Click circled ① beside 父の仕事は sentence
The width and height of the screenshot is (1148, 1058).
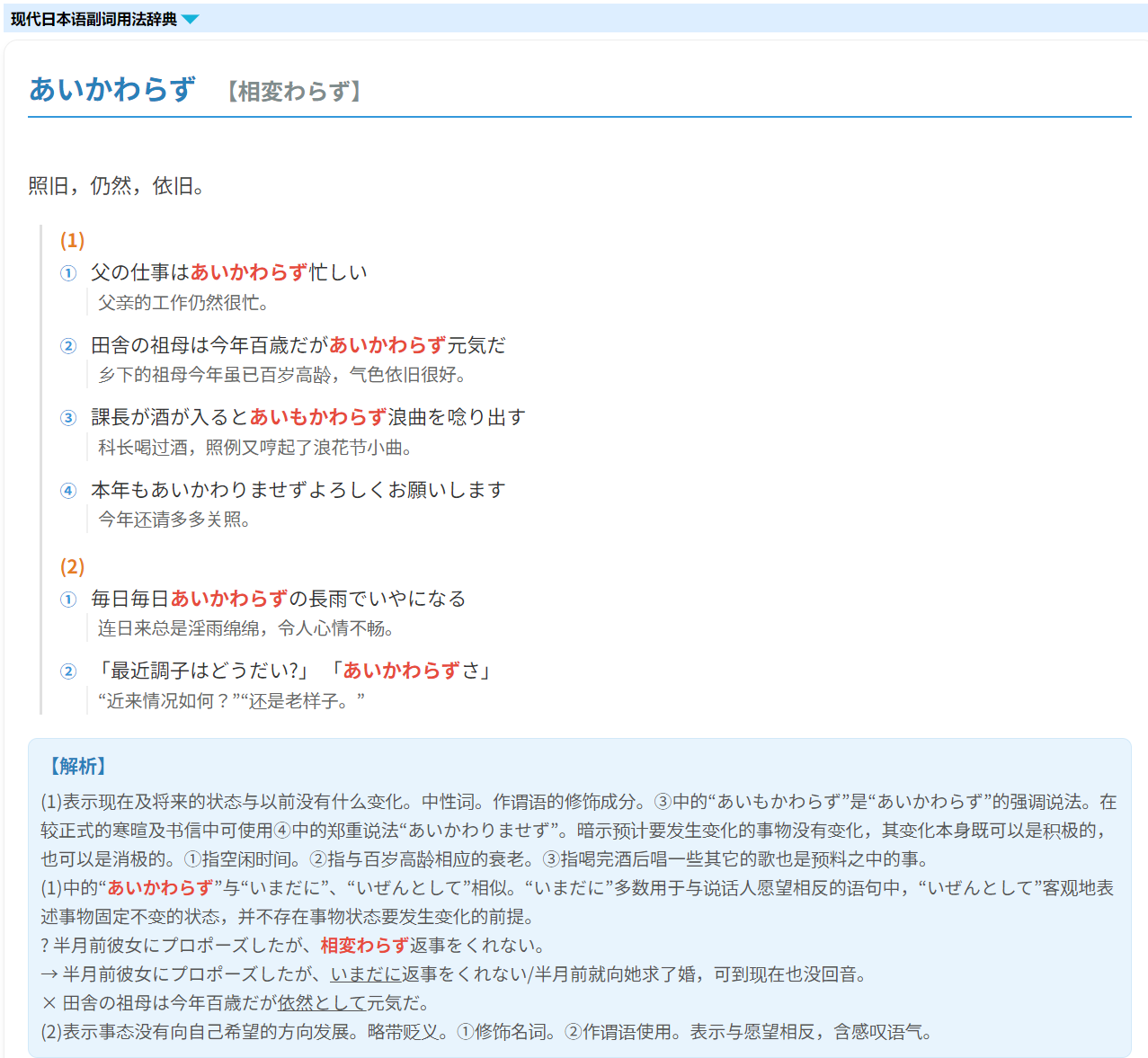click(x=68, y=273)
